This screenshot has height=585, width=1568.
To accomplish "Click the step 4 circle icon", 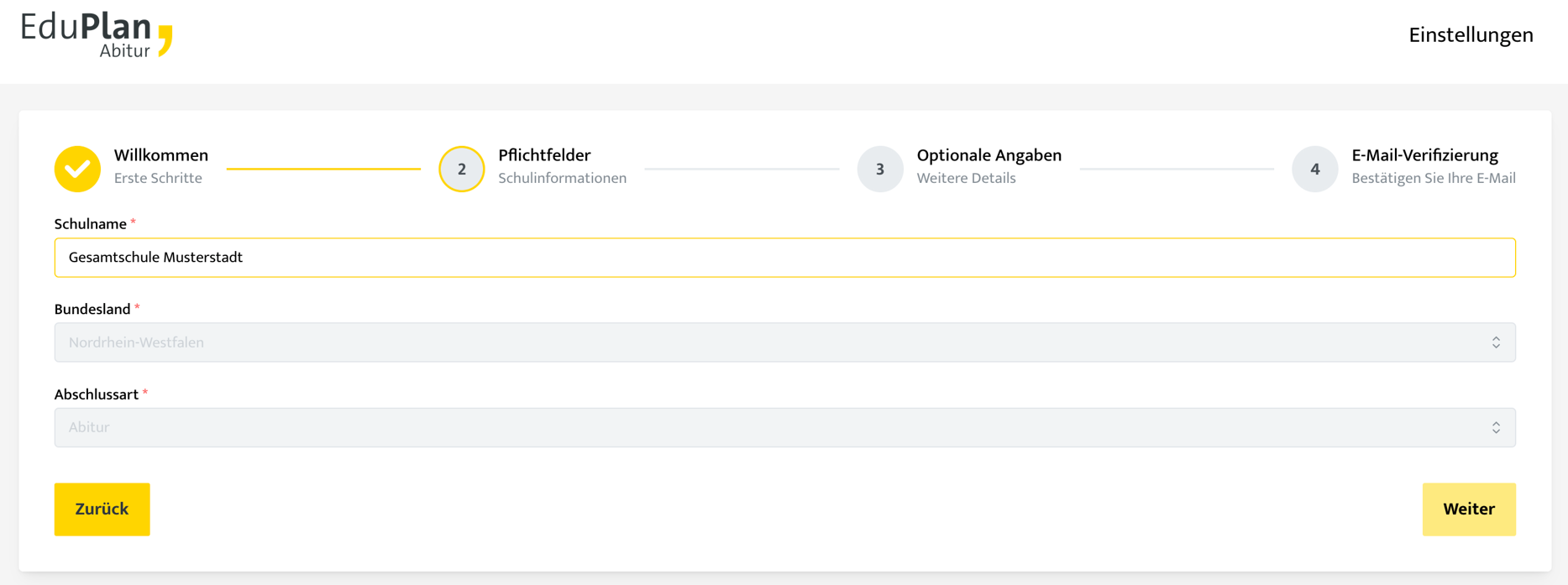I will [x=1314, y=169].
